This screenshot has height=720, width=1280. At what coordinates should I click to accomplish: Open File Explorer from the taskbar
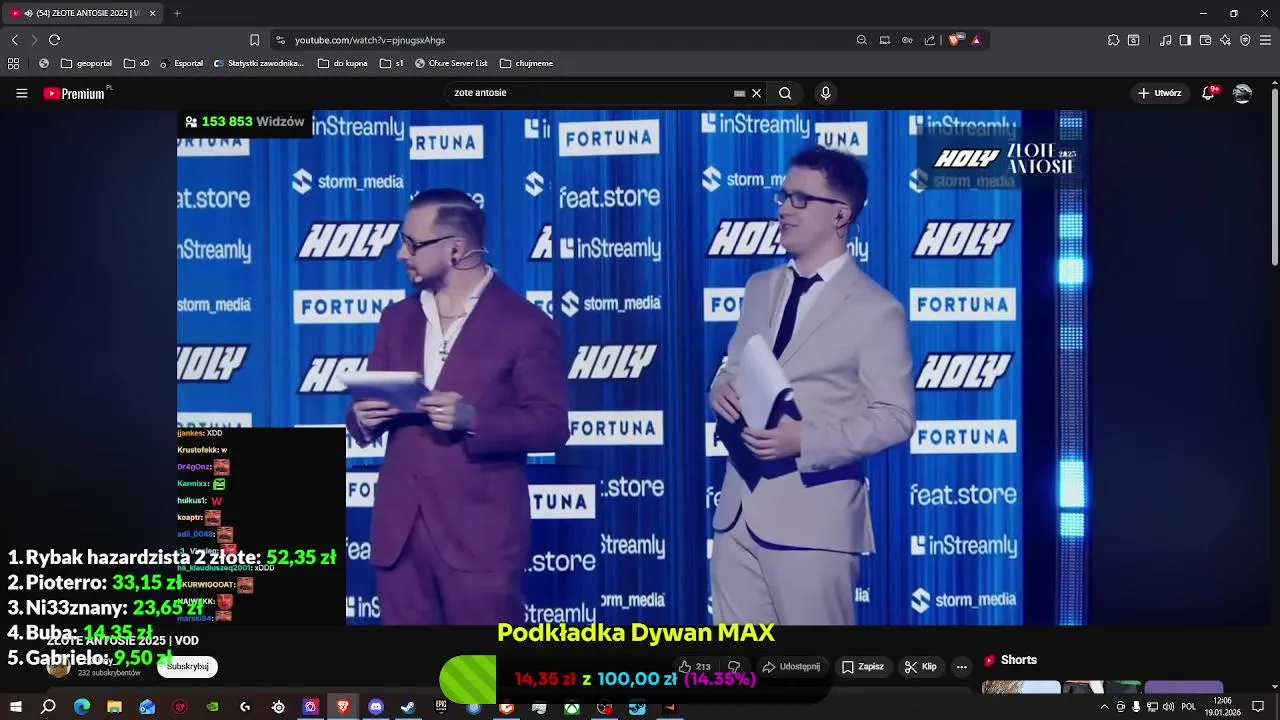click(114, 707)
